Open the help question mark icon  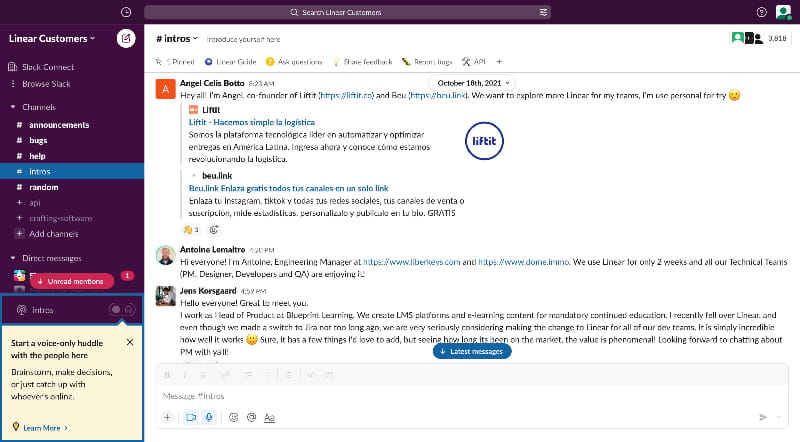pyautogui.click(x=761, y=12)
